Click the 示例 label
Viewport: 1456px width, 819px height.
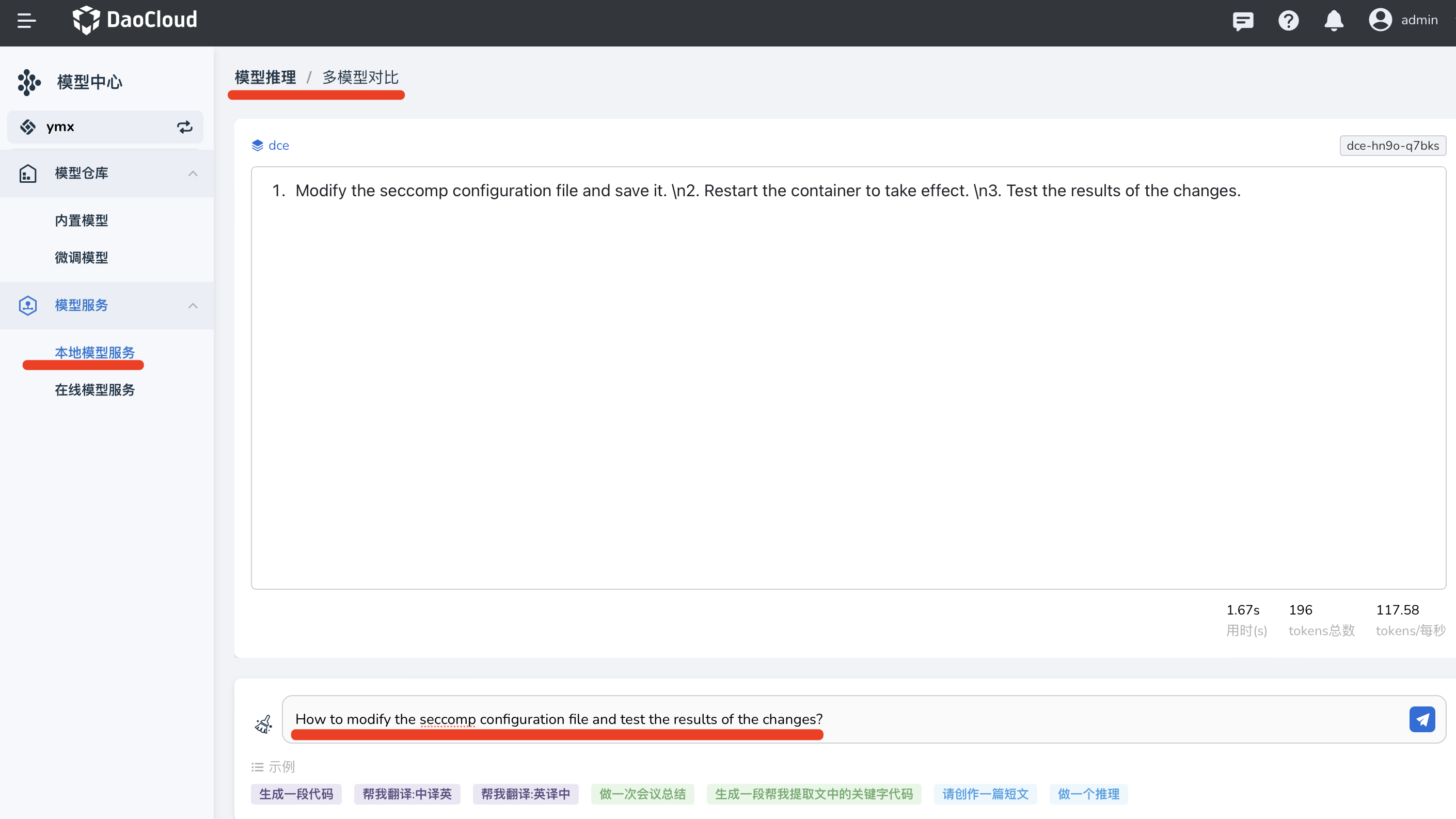point(281,767)
